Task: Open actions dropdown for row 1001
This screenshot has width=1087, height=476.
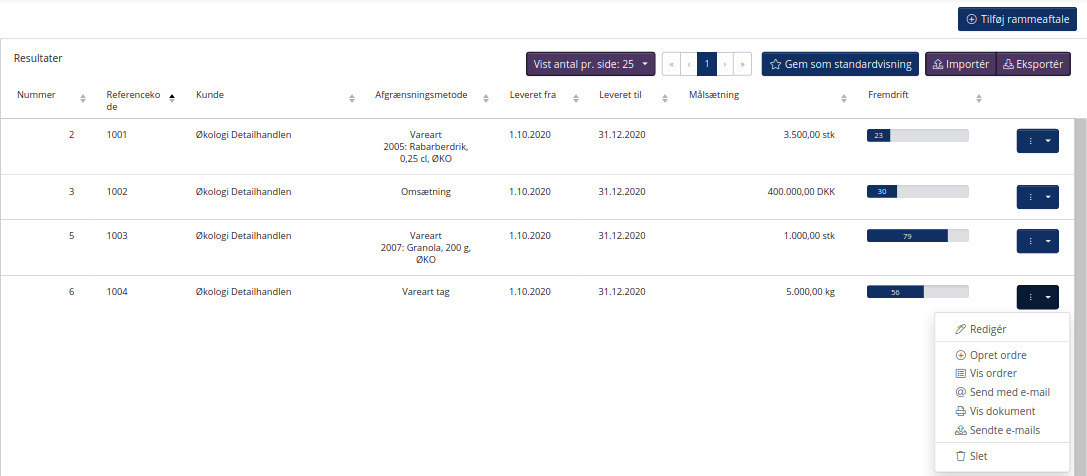Action: coord(1037,141)
